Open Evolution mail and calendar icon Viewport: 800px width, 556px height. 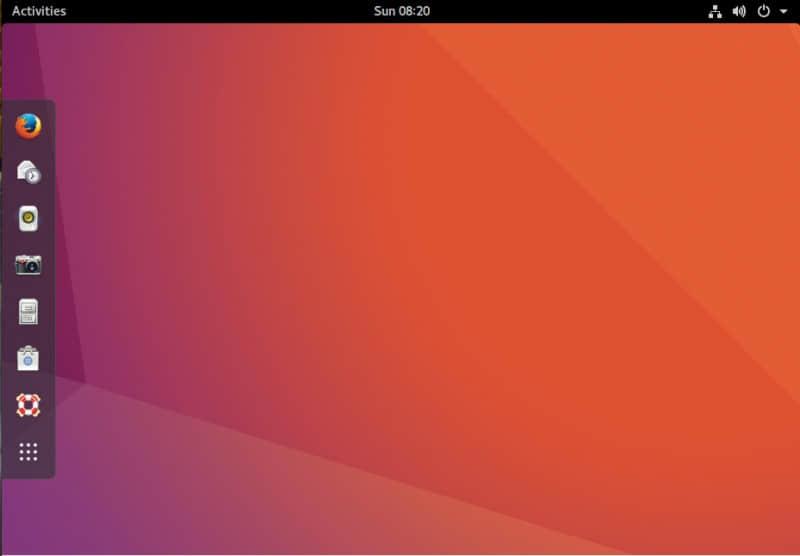(28, 173)
